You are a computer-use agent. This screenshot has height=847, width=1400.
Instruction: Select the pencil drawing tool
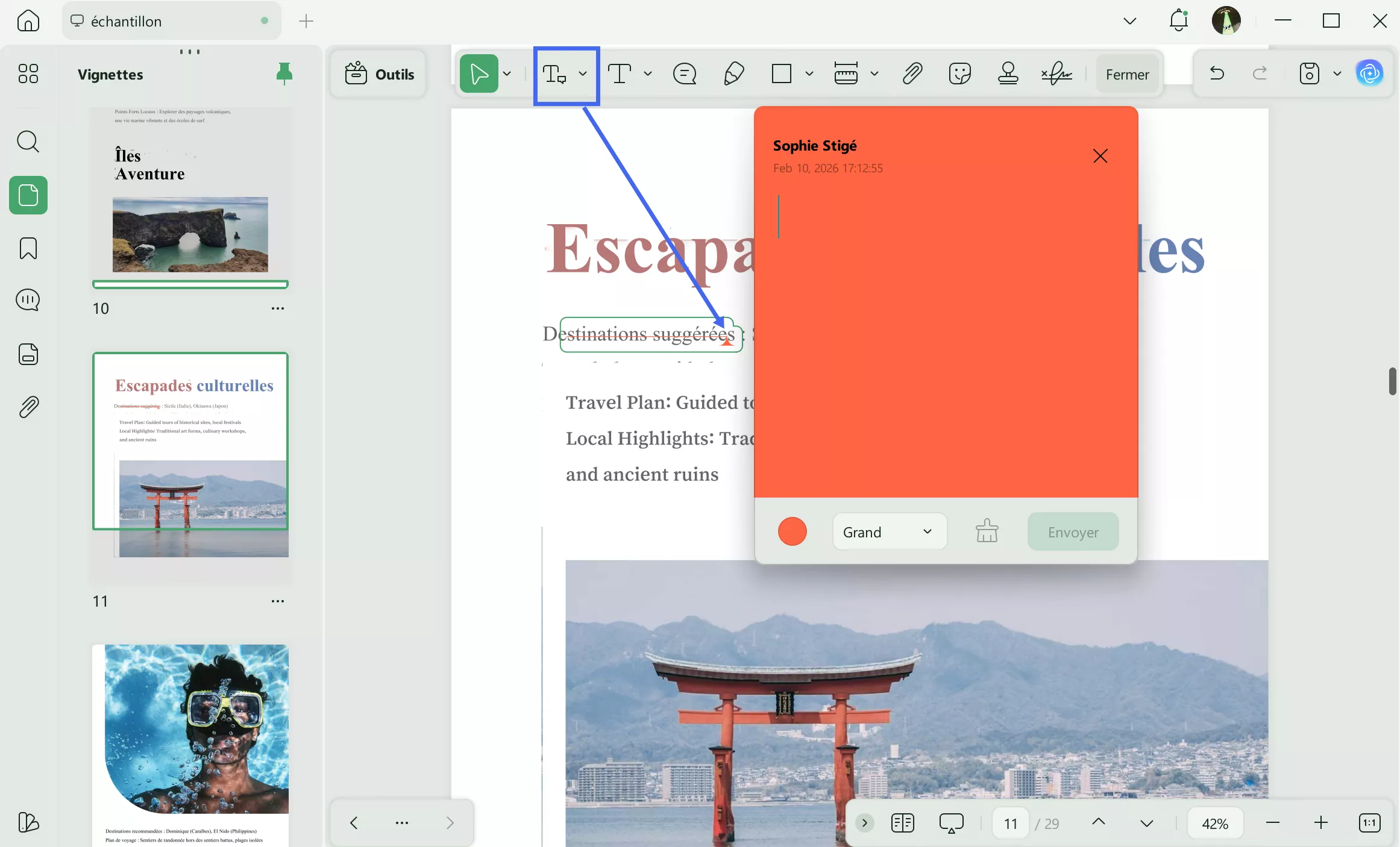pos(733,73)
